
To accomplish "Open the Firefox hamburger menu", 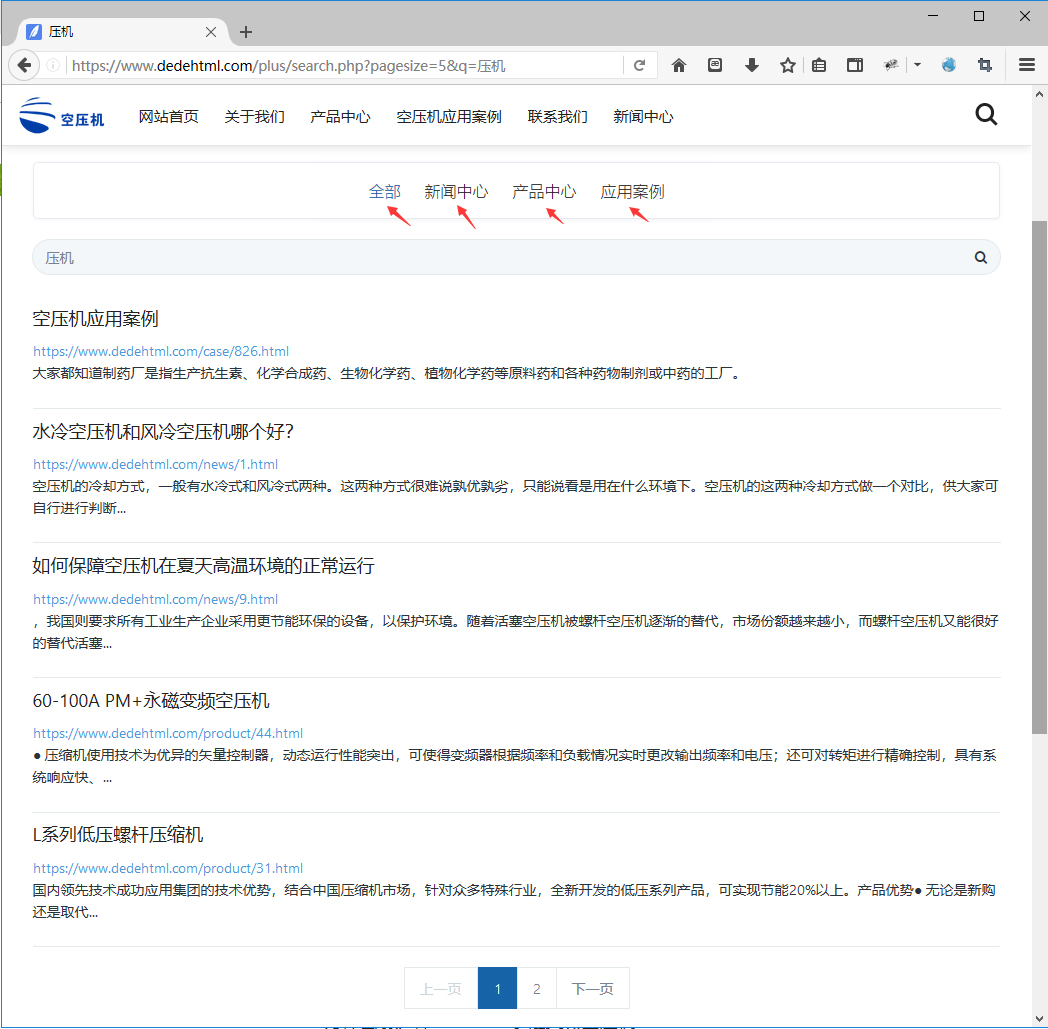I will (x=1027, y=66).
